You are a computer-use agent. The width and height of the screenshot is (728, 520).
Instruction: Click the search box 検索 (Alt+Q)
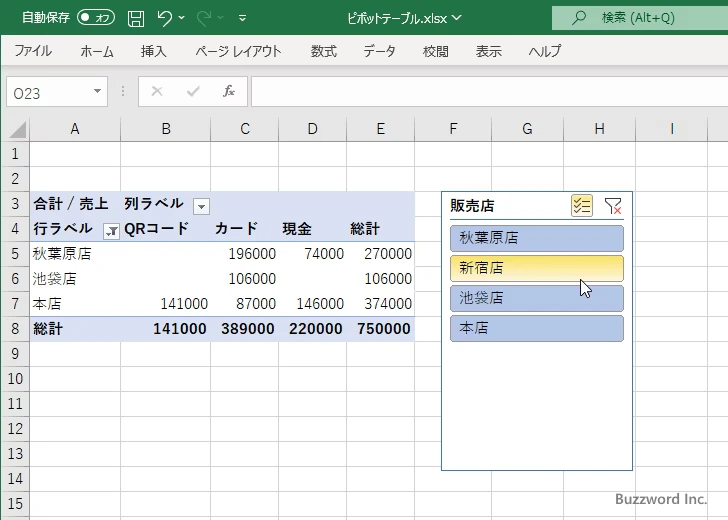[640, 18]
